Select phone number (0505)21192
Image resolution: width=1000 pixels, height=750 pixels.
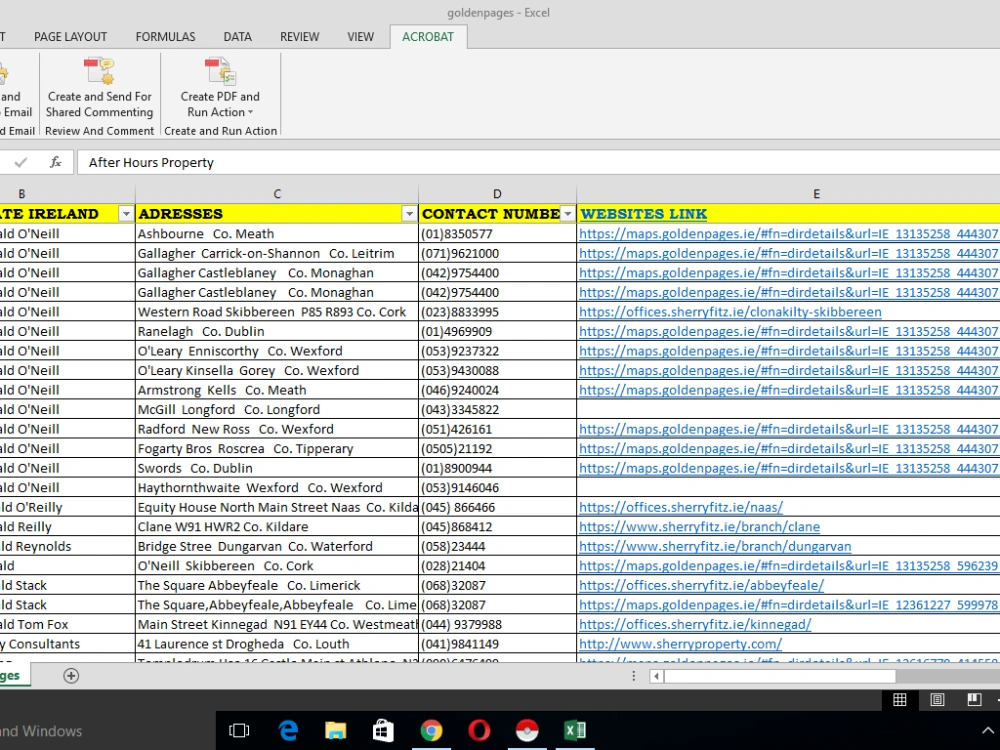(x=497, y=449)
